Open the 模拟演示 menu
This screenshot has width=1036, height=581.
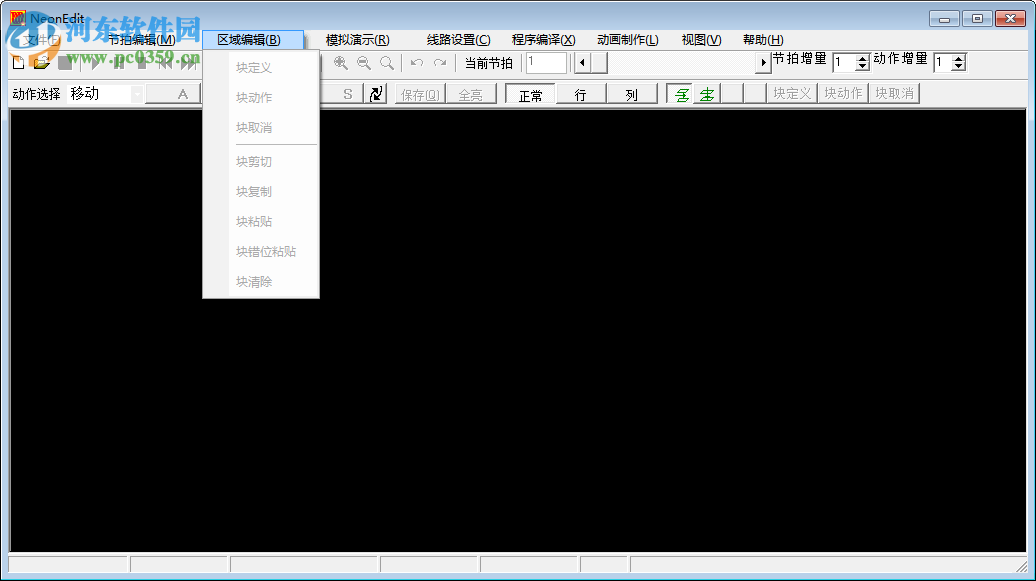click(x=355, y=39)
